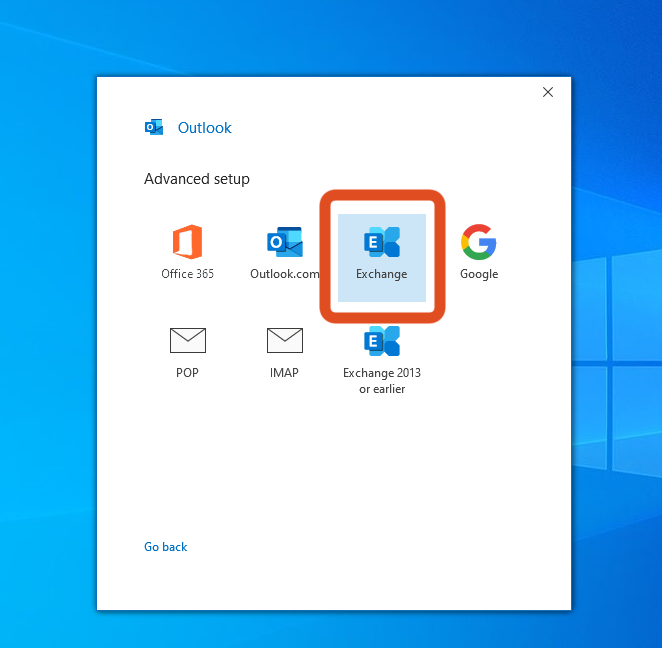This screenshot has height=648, width=662.
Task: Select the "Exchange" text label
Action: coord(382,274)
